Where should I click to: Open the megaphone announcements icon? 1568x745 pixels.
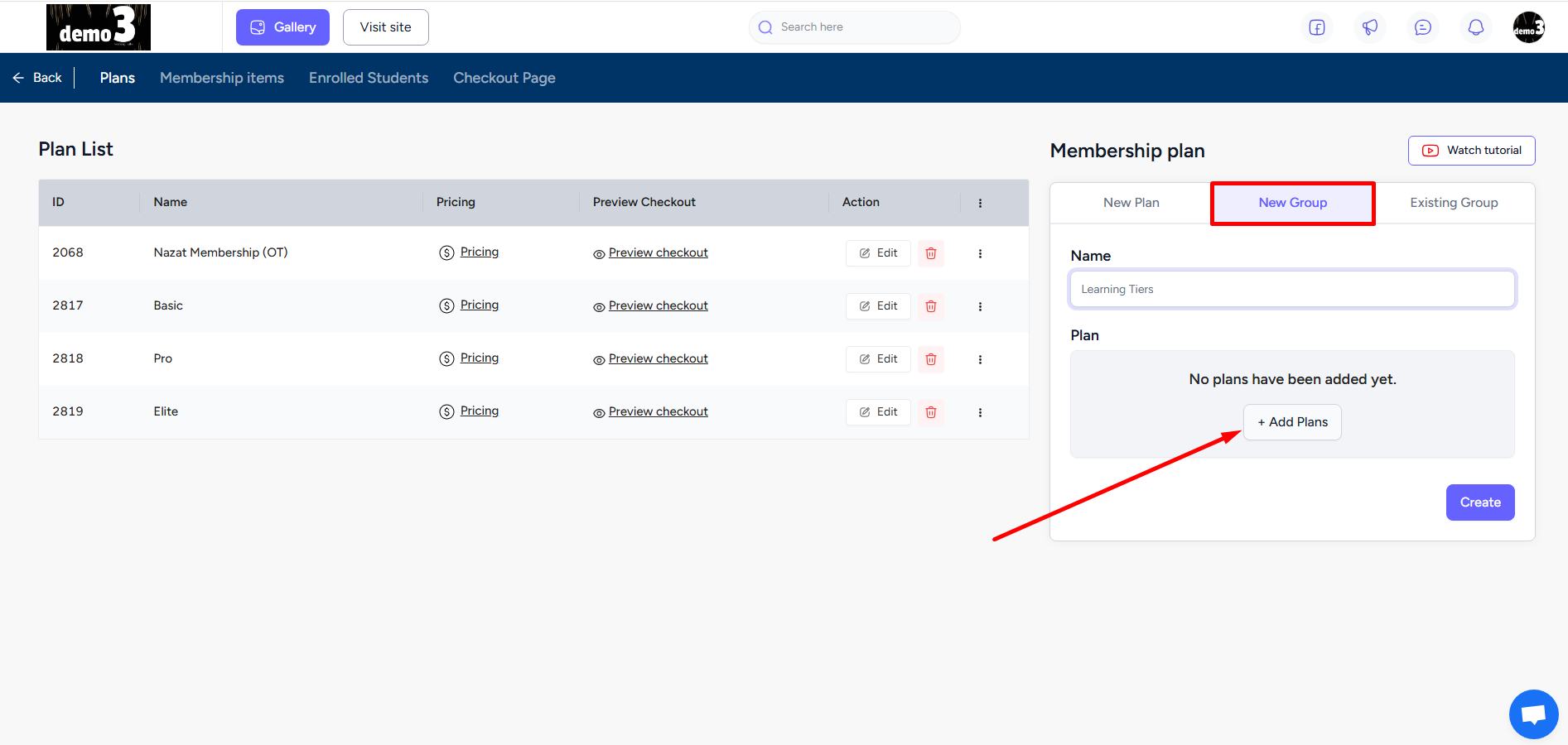(1370, 27)
